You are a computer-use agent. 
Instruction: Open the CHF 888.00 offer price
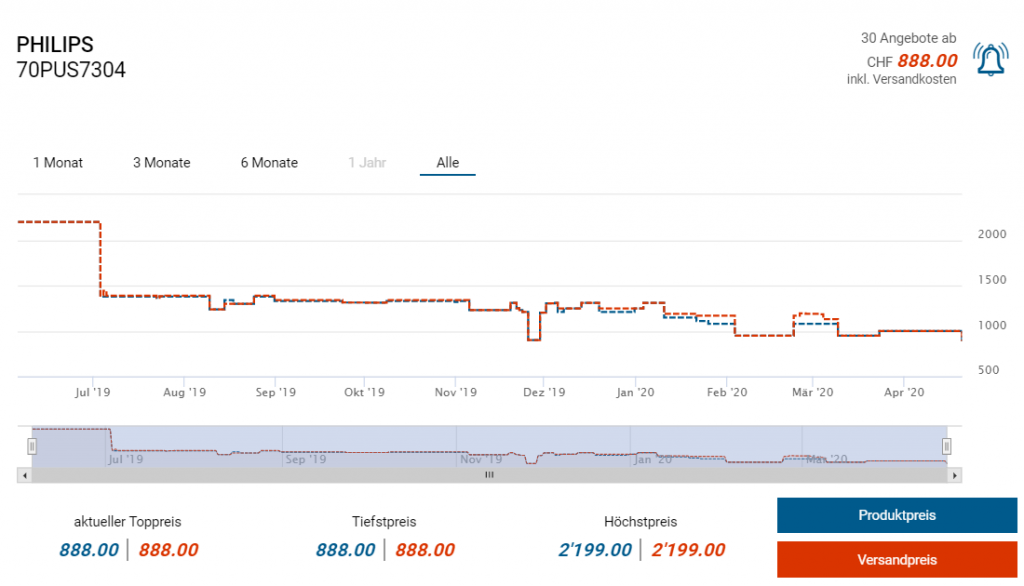[x=927, y=60]
